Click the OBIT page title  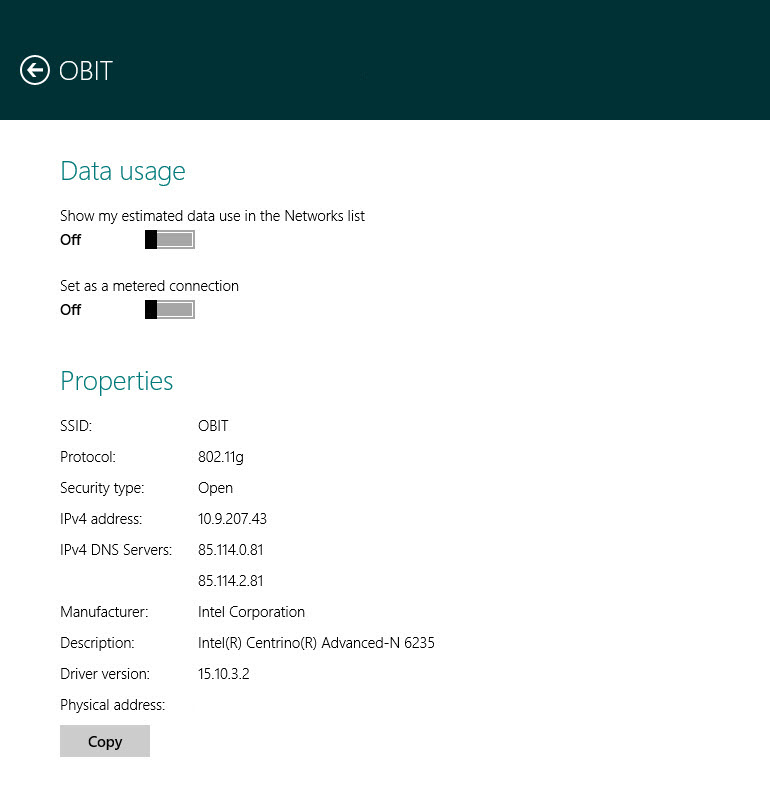click(86, 71)
